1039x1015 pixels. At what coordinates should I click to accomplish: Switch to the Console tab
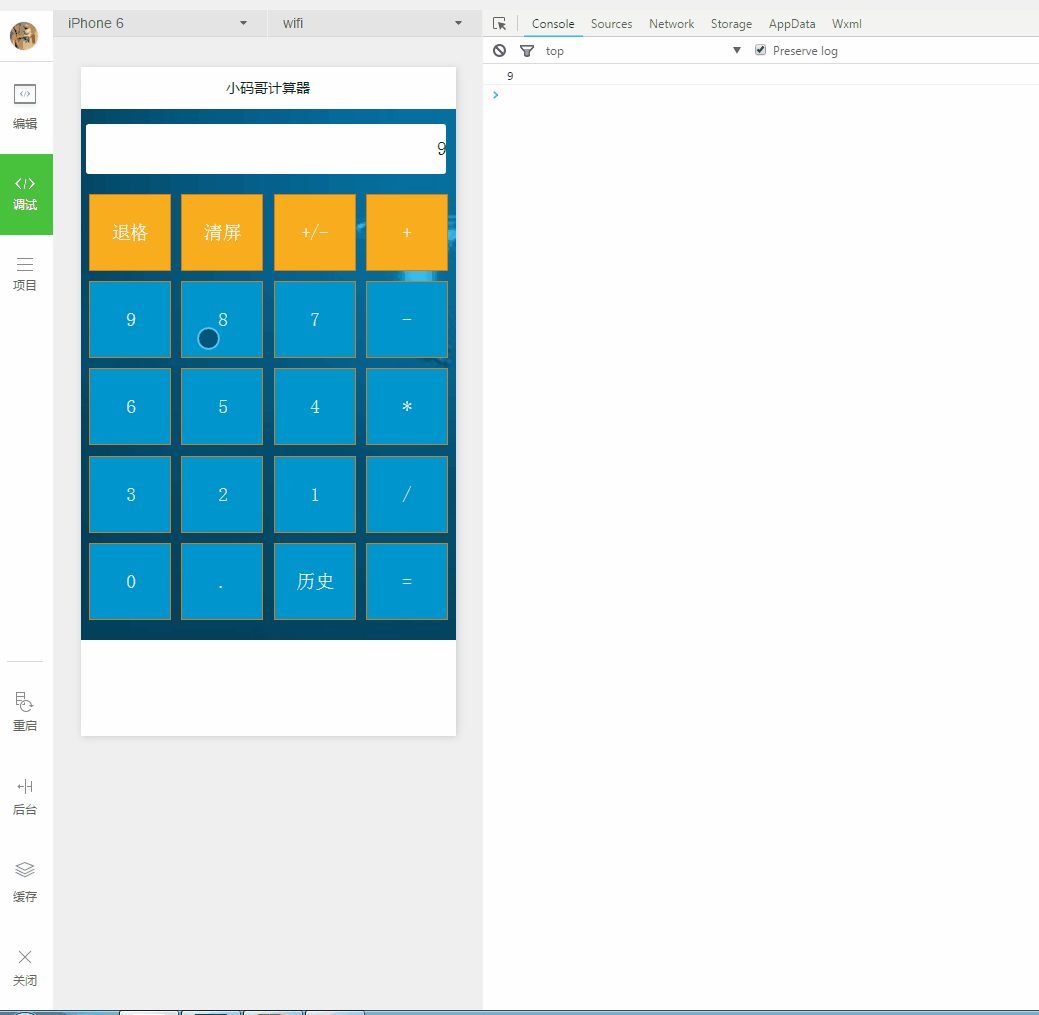click(553, 24)
